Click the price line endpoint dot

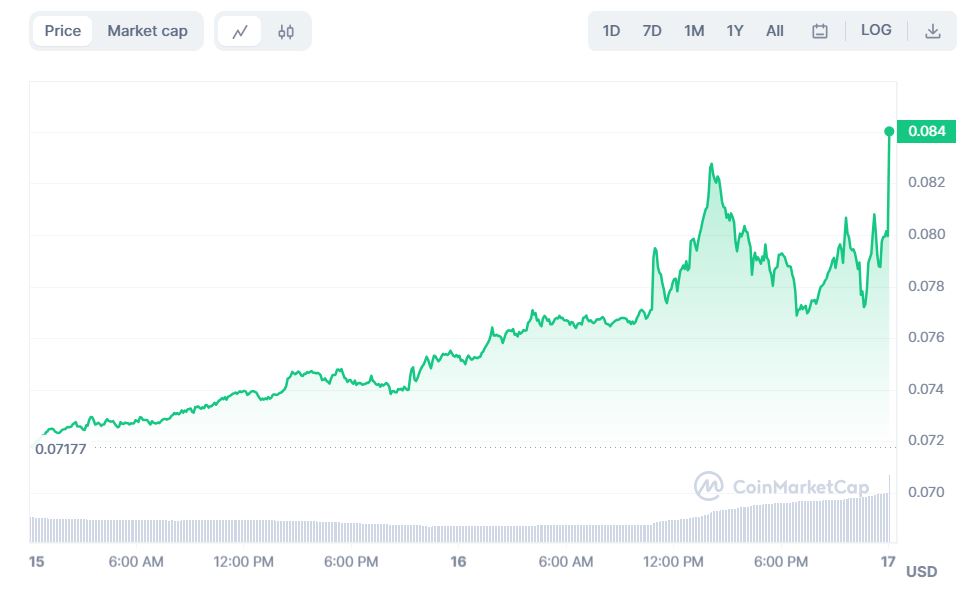(889, 131)
